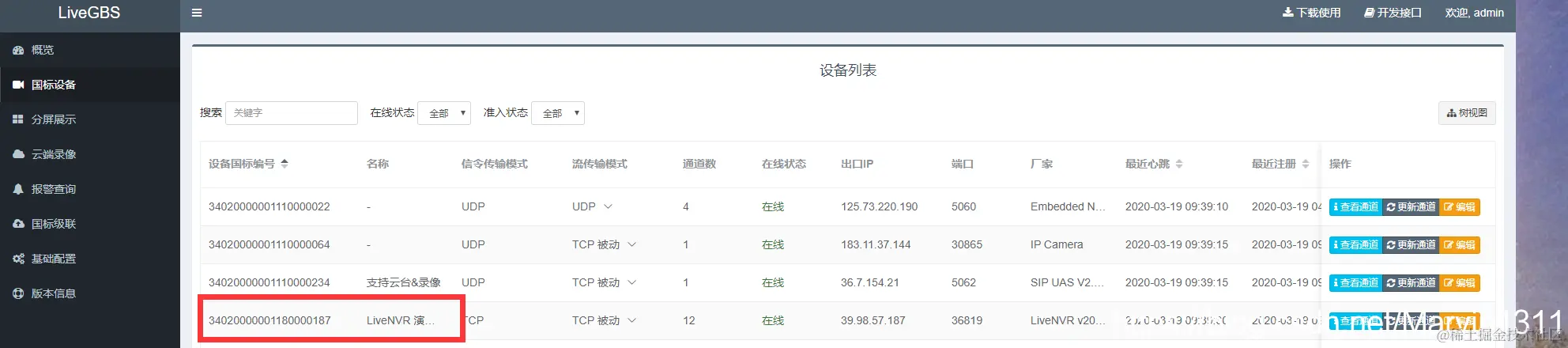This screenshot has height=348, width=1568.
Task: Click the camera icon beside 国标设备
Action: pos(18,85)
